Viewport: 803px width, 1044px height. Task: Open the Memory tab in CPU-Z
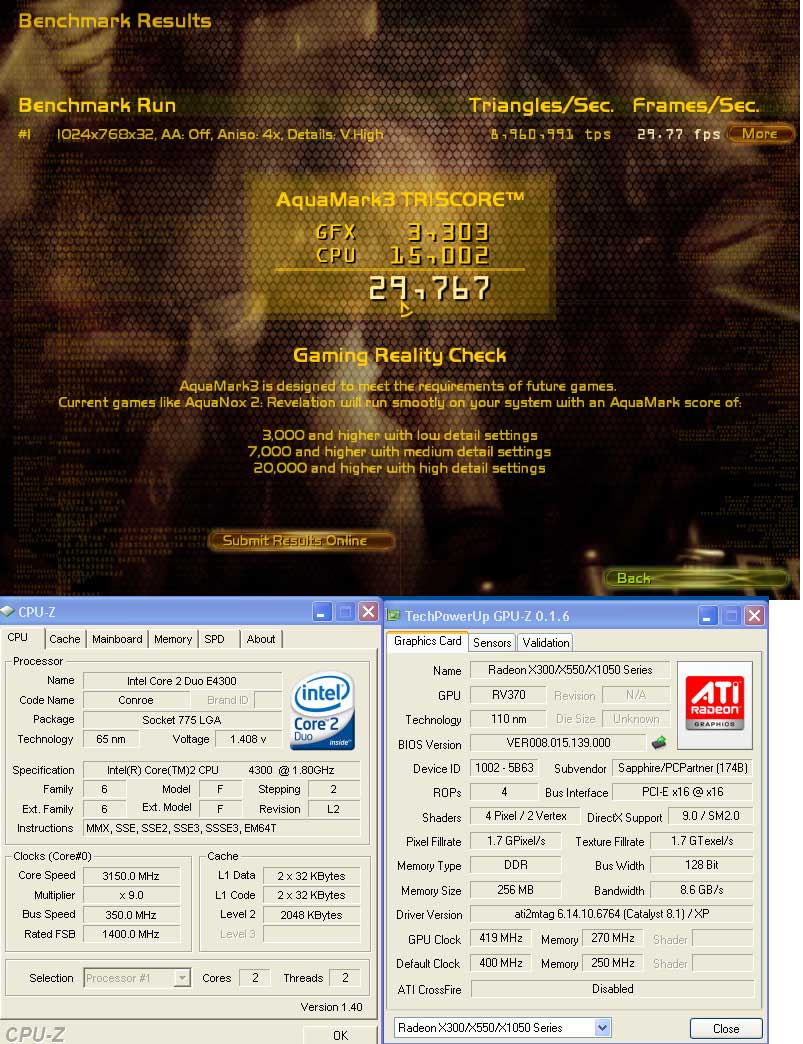[173, 639]
